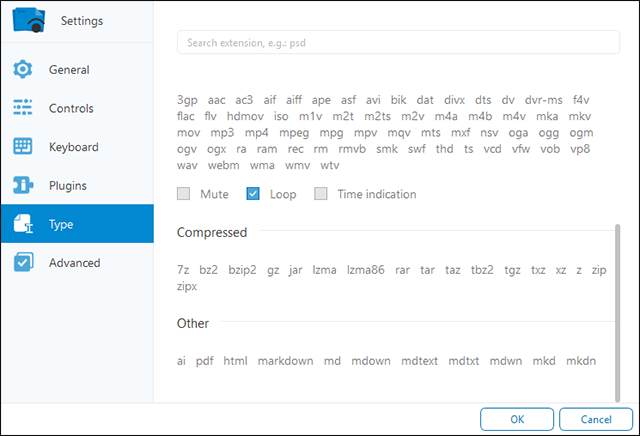640x436 pixels.
Task: Select the Advanced checkmark icon
Action: tap(23, 263)
